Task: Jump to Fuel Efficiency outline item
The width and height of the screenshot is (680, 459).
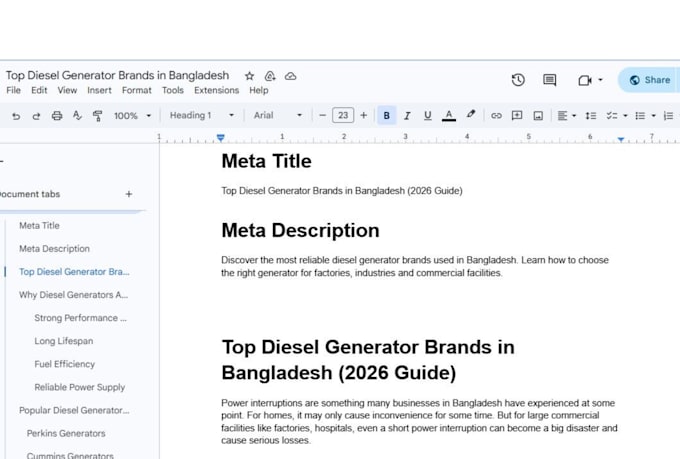Action: tap(65, 364)
